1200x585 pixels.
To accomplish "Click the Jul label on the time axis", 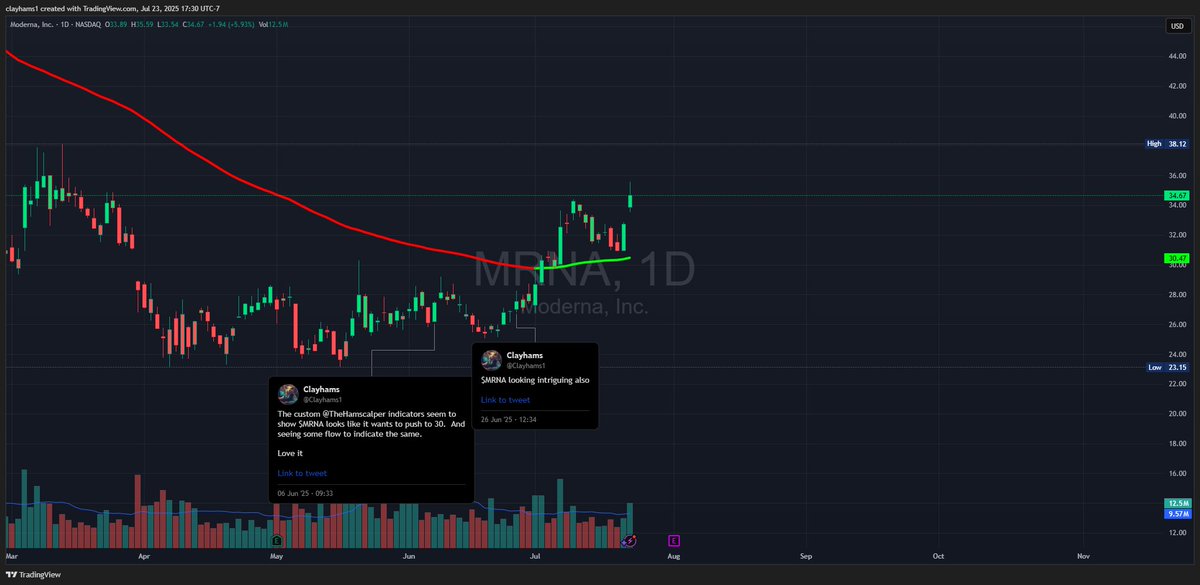I will (536, 554).
